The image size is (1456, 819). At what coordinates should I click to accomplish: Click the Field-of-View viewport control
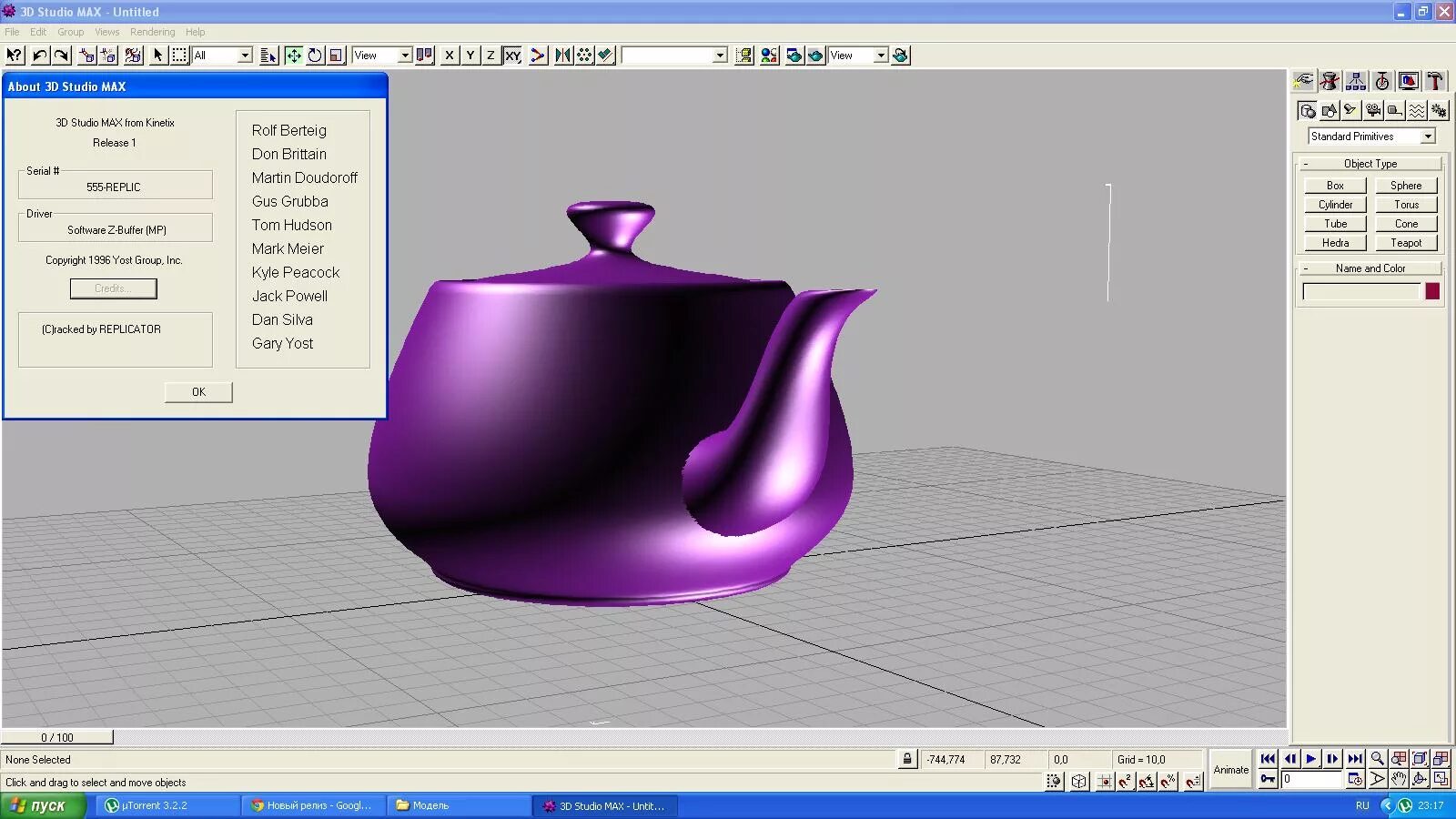pos(1378,779)
